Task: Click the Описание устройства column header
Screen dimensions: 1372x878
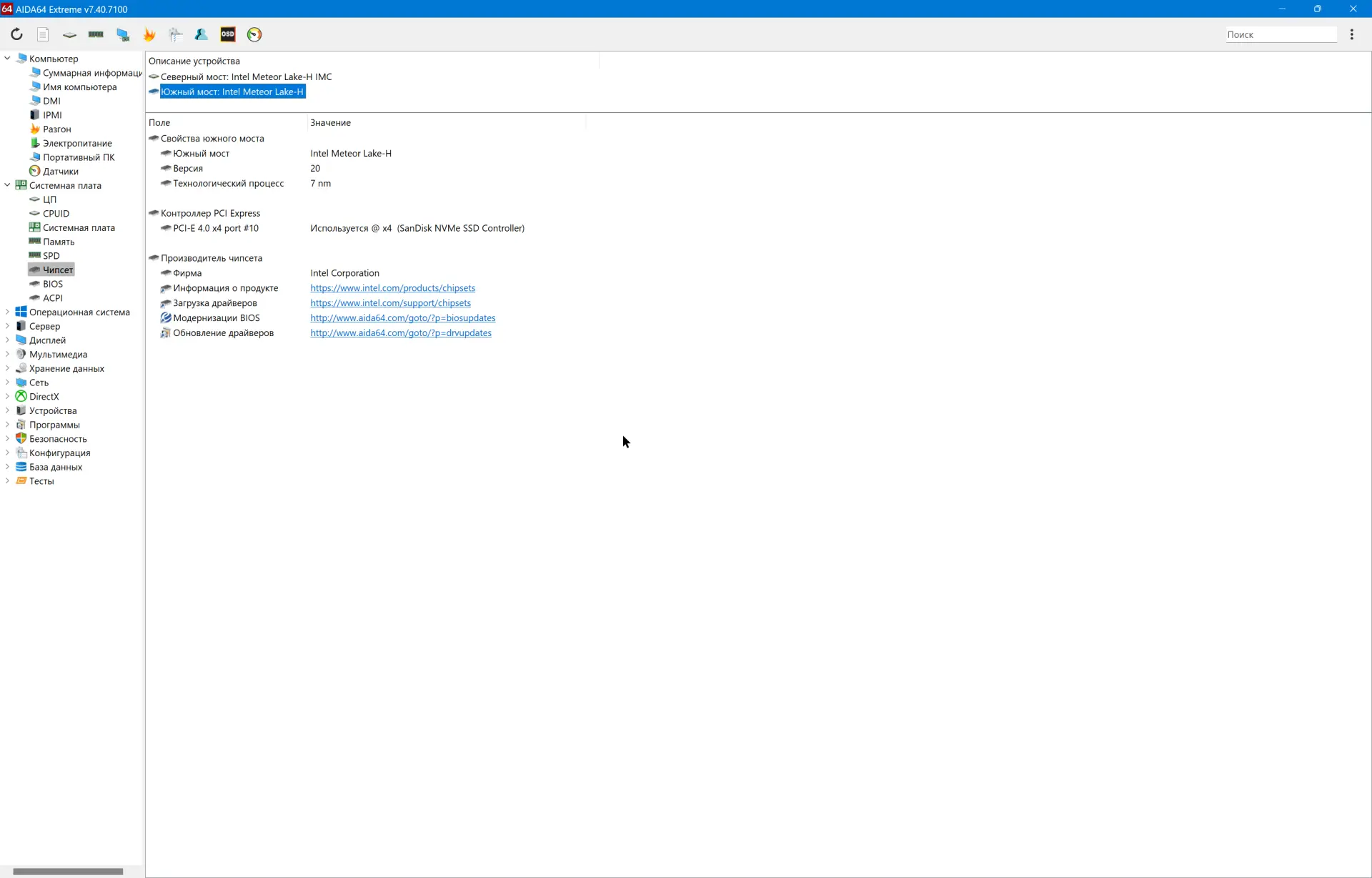Action: click(372, 61)
